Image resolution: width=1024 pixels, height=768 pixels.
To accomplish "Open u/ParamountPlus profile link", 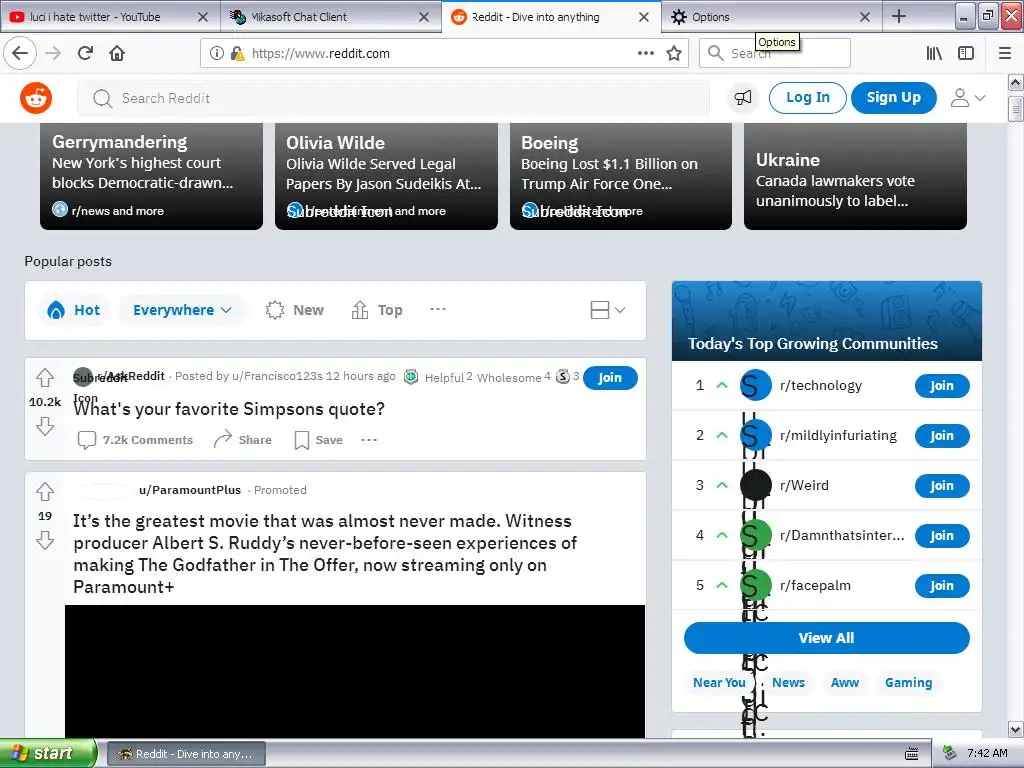I will 190,490.
